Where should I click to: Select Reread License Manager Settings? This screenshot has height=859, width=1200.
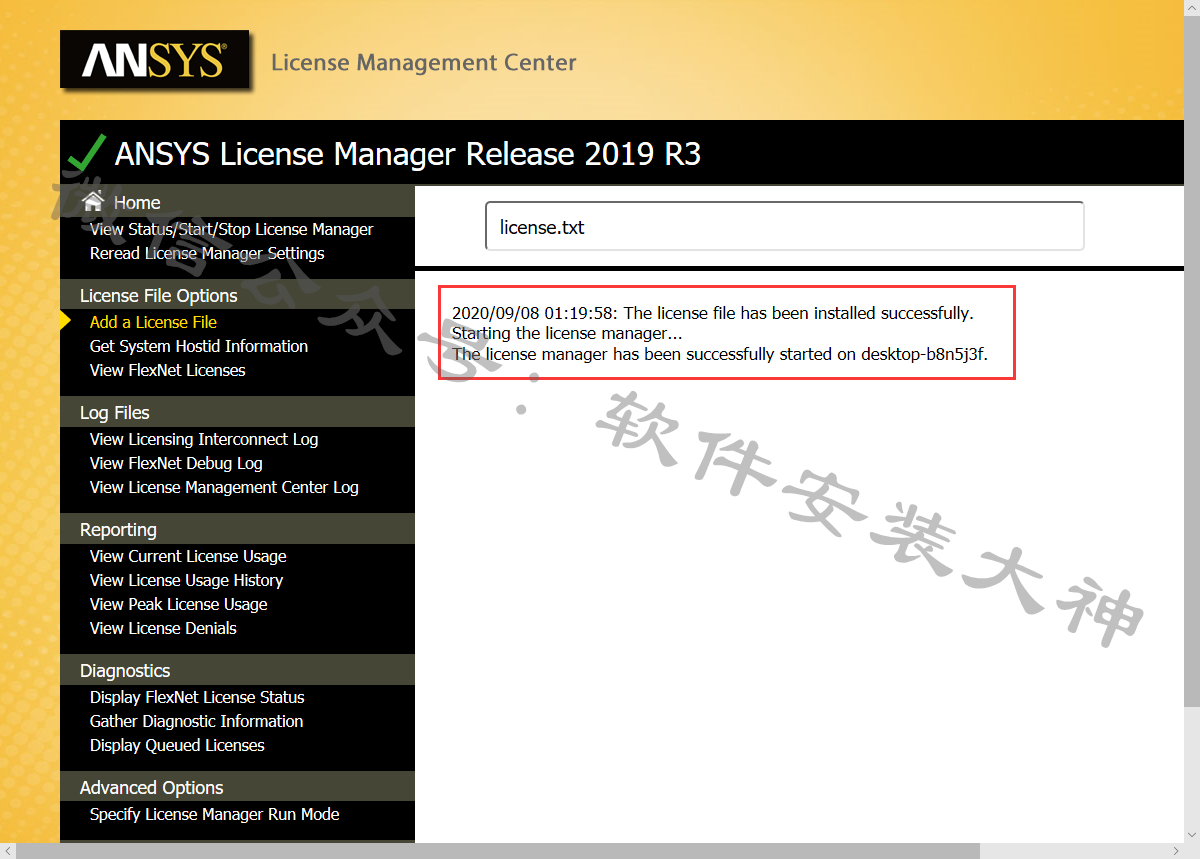[207, 253]
